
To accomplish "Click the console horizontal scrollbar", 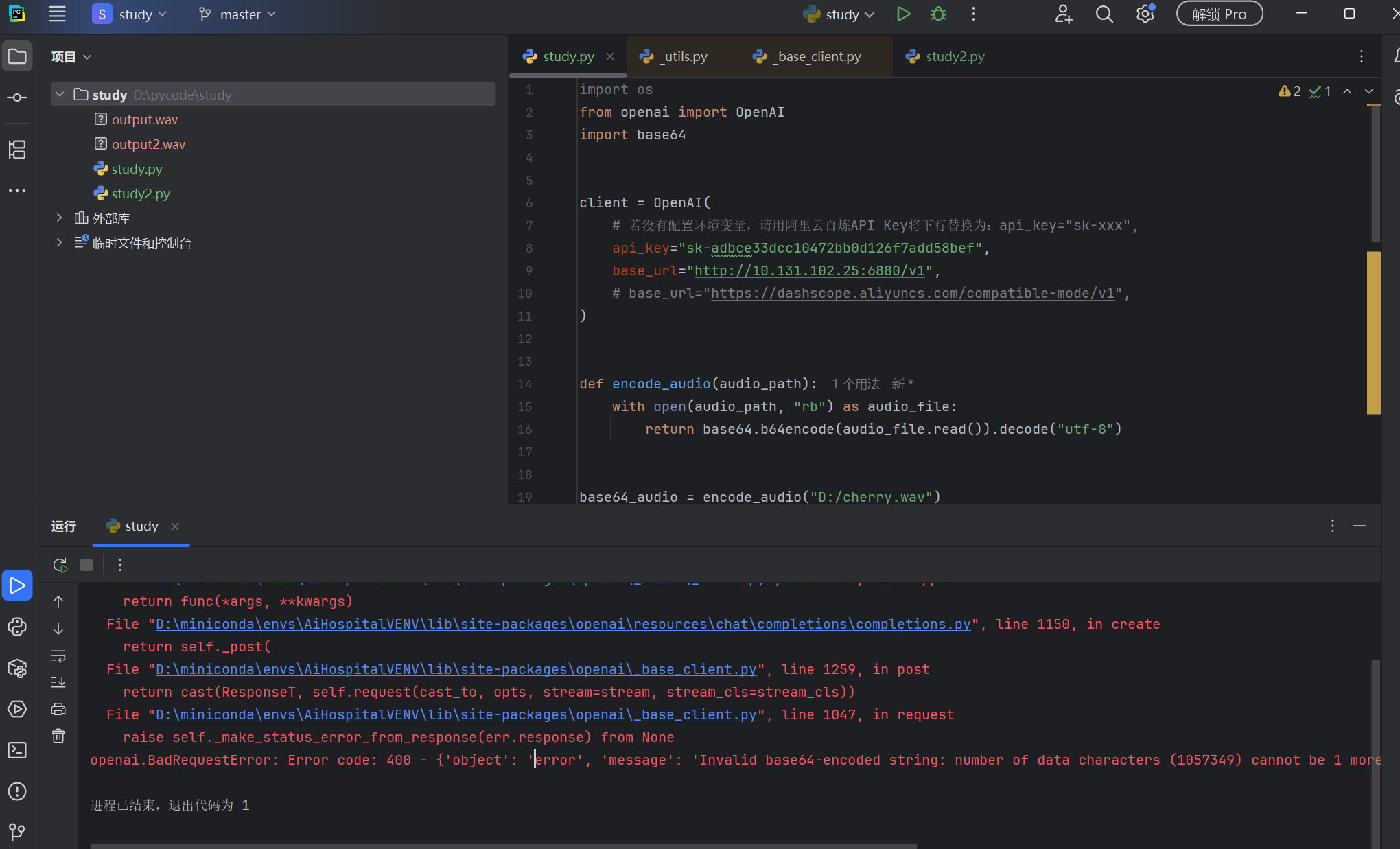I will [504, 846].
